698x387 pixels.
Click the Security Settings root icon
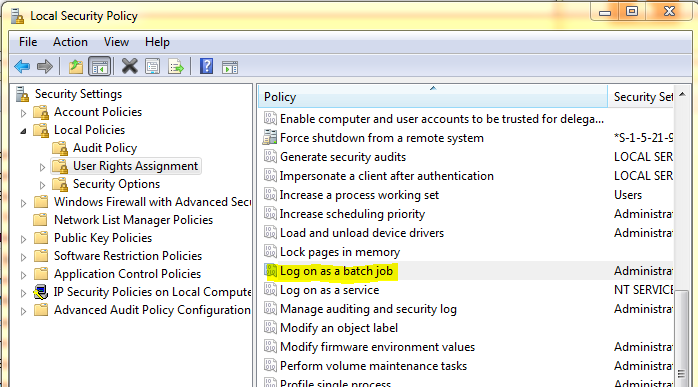click(x=22, y=94)
